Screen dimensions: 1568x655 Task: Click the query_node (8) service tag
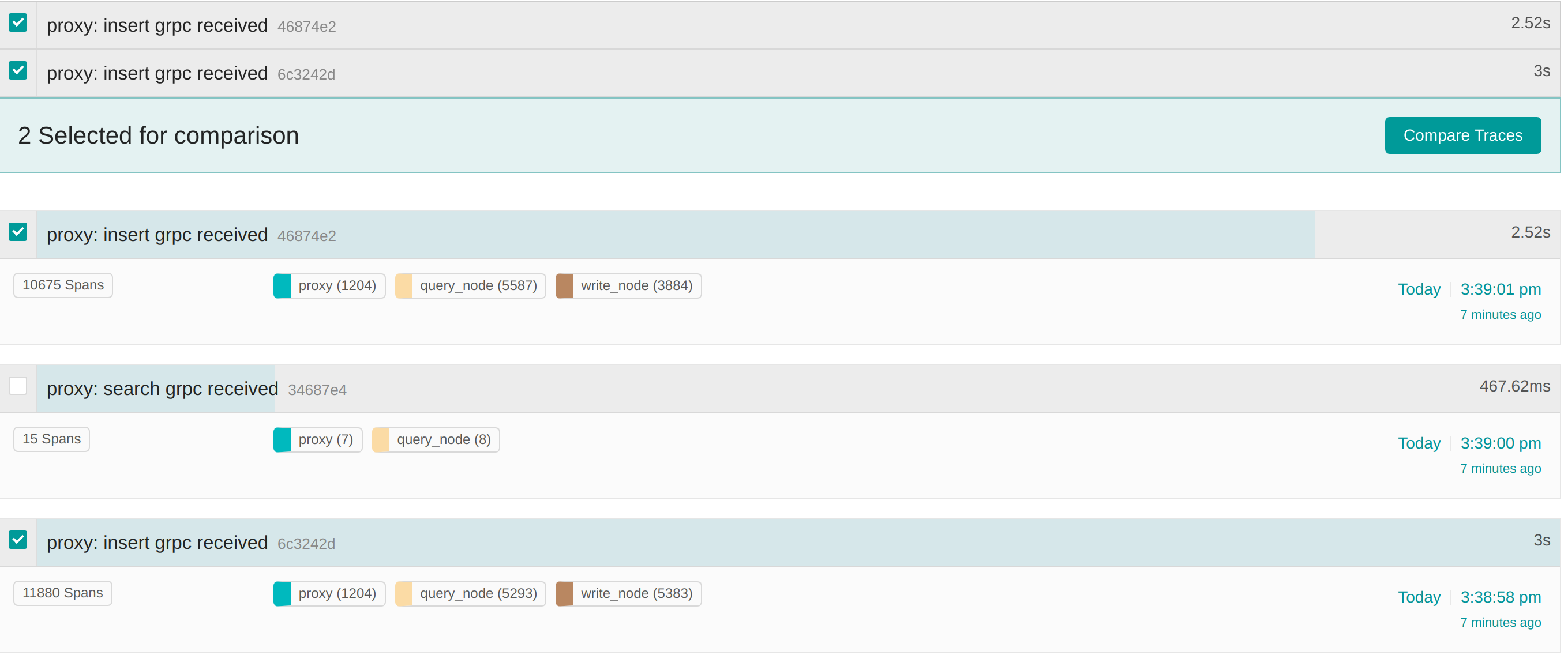pyautogui.click(x=436, y=440)
